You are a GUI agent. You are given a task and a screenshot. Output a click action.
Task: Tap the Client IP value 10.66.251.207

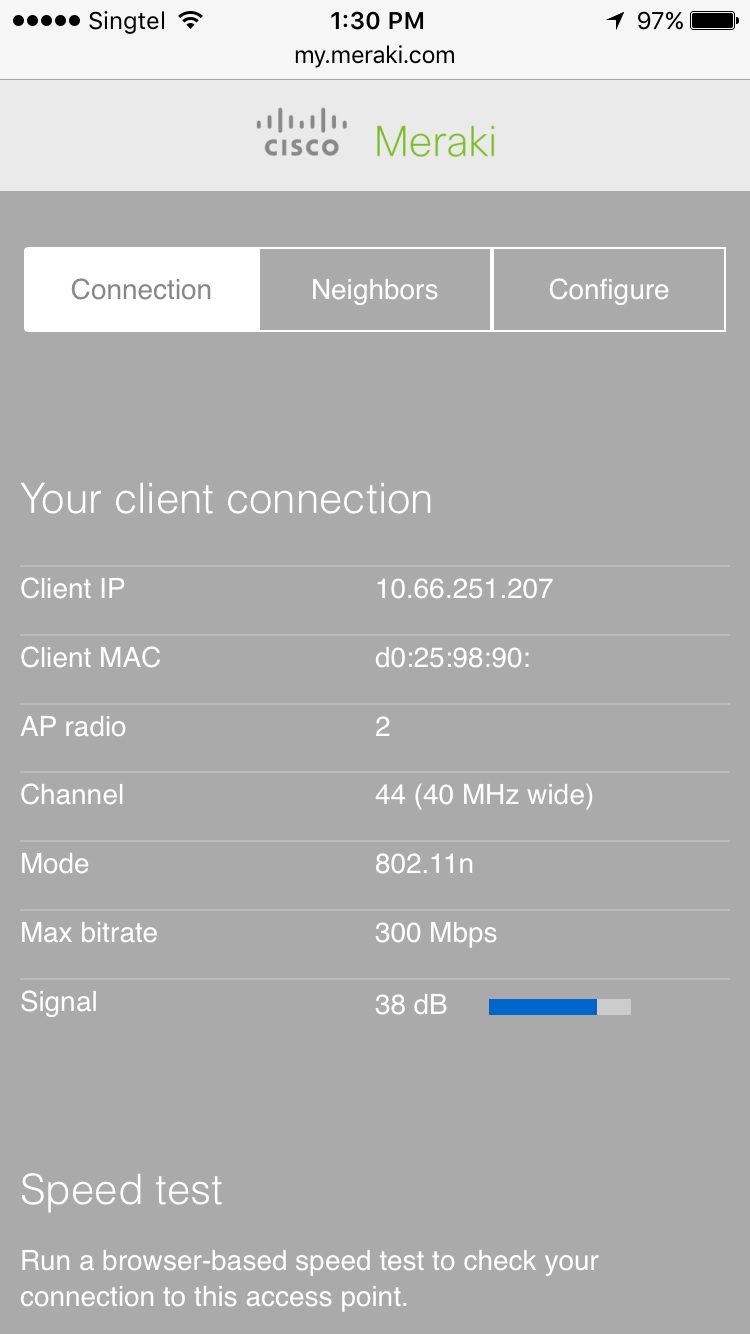point(464,588)
